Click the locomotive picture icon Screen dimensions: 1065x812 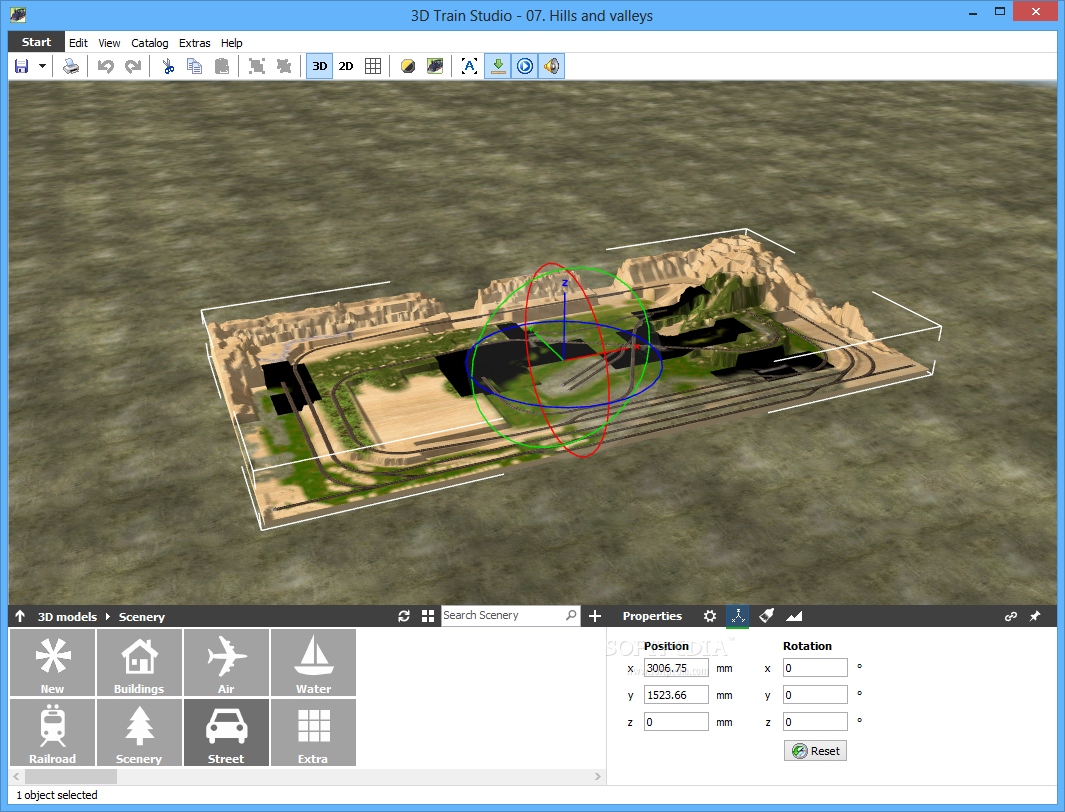tap(435, 66)
